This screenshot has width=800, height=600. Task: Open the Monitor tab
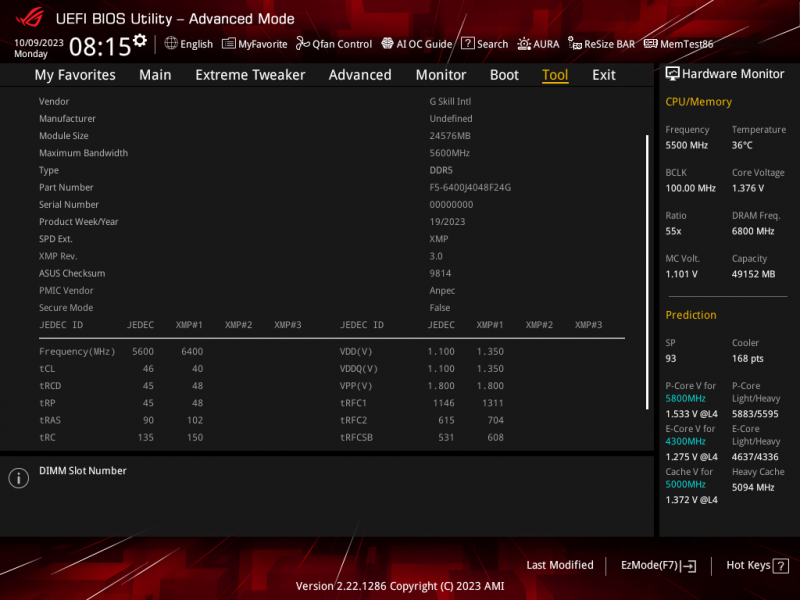(441, 75)
